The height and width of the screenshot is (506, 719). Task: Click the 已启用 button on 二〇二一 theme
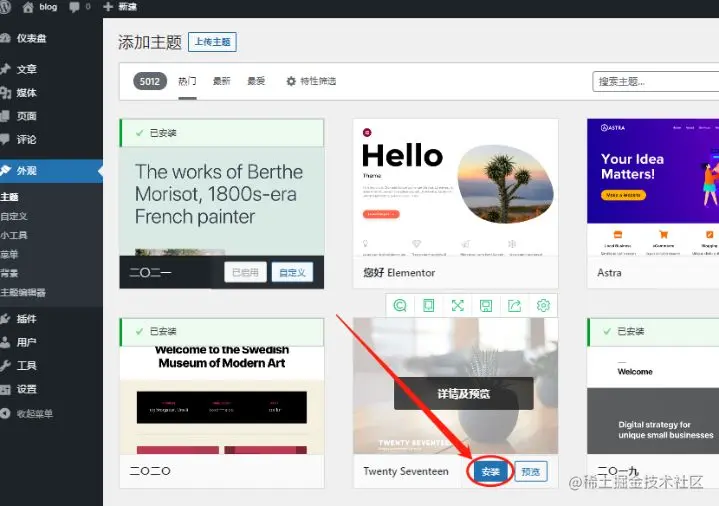pos(245,272)
